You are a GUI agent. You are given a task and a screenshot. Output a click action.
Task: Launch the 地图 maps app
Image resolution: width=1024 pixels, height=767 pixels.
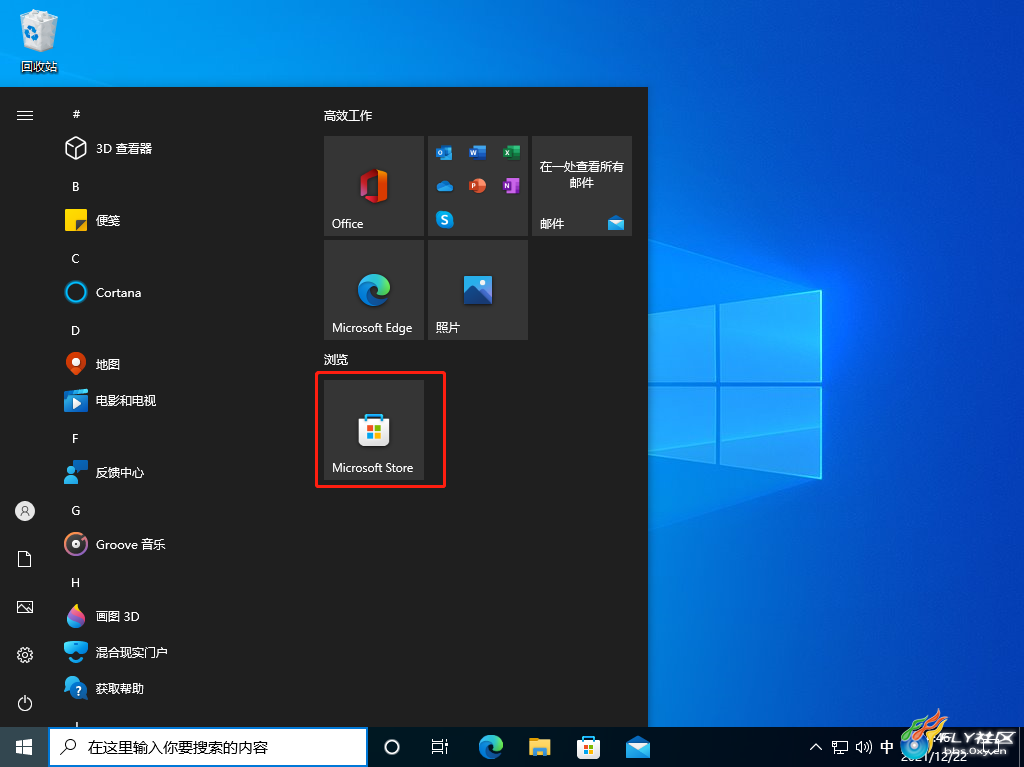click(x=93, y=364)
